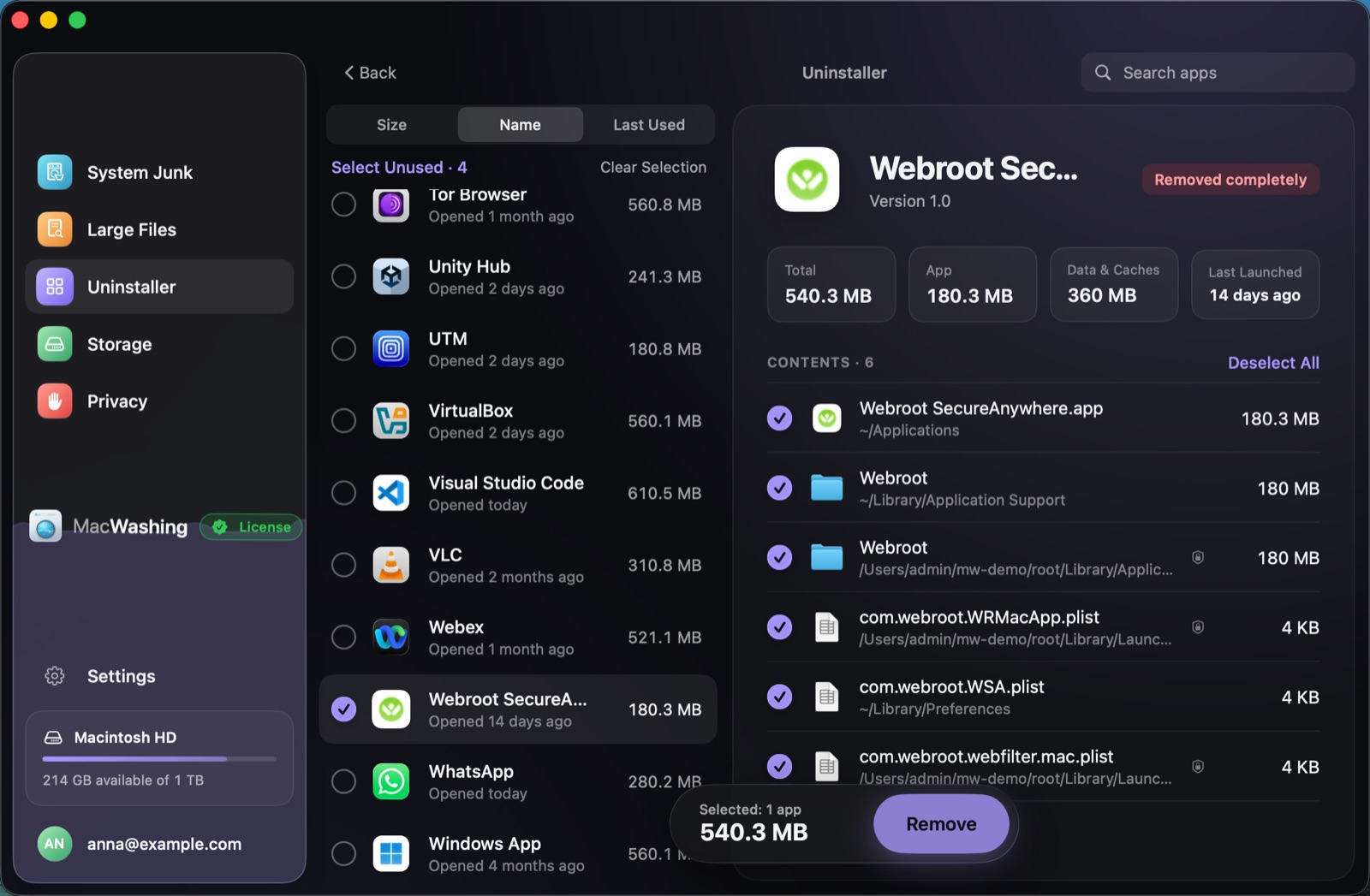
Task: Click the Visual Studio Code icon
Action: tap(391, 493)
